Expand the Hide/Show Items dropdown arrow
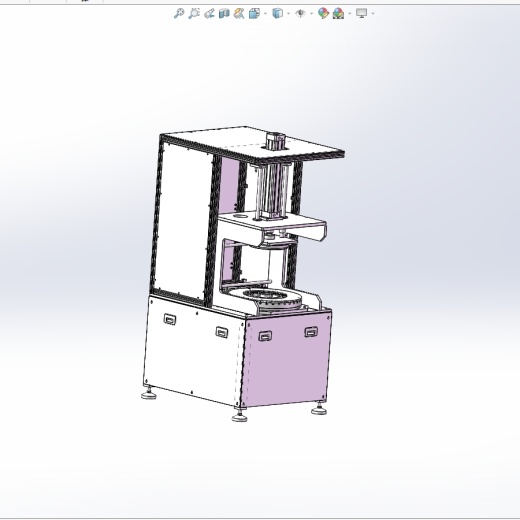The image size is (520, 520). tap(312, 14)
